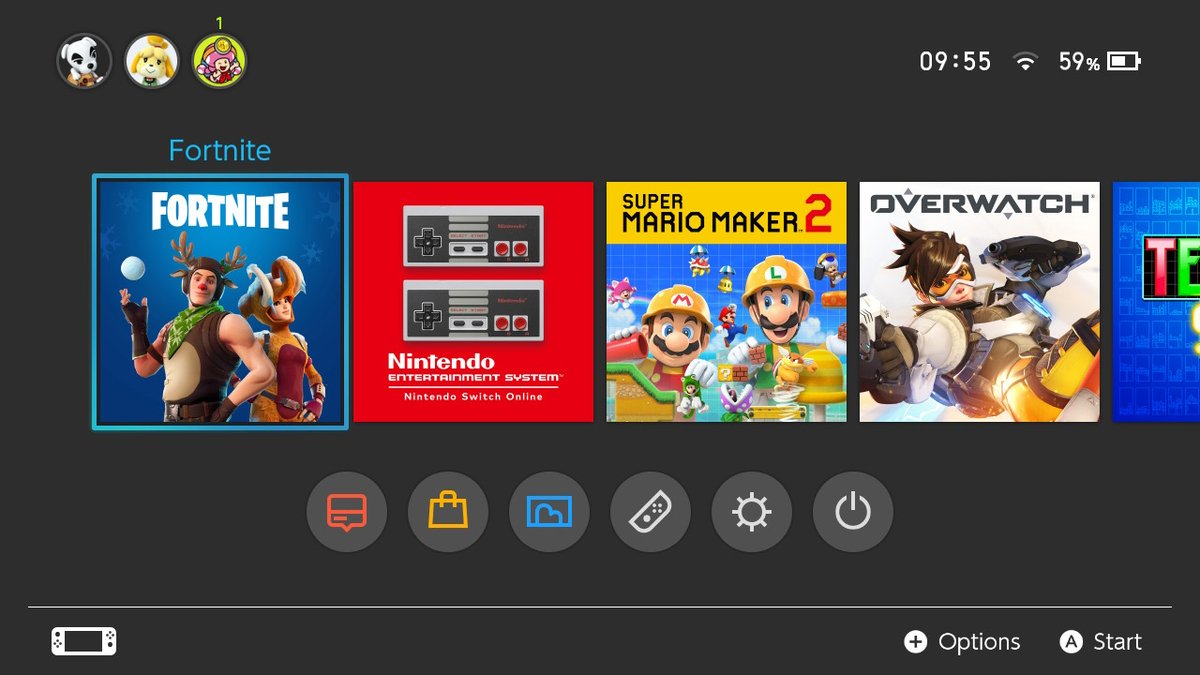Open Nintendo Entertainment System Online tile
The image size is (1200, 675).
(x=473, y=302)
